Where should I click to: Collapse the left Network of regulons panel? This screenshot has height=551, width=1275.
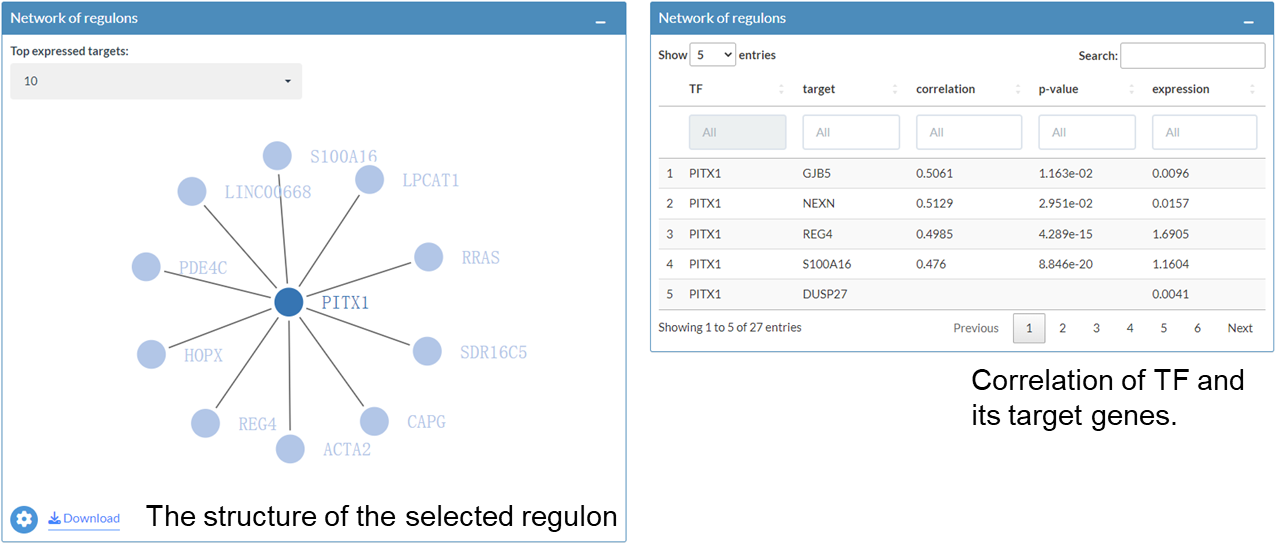point(600,20)
